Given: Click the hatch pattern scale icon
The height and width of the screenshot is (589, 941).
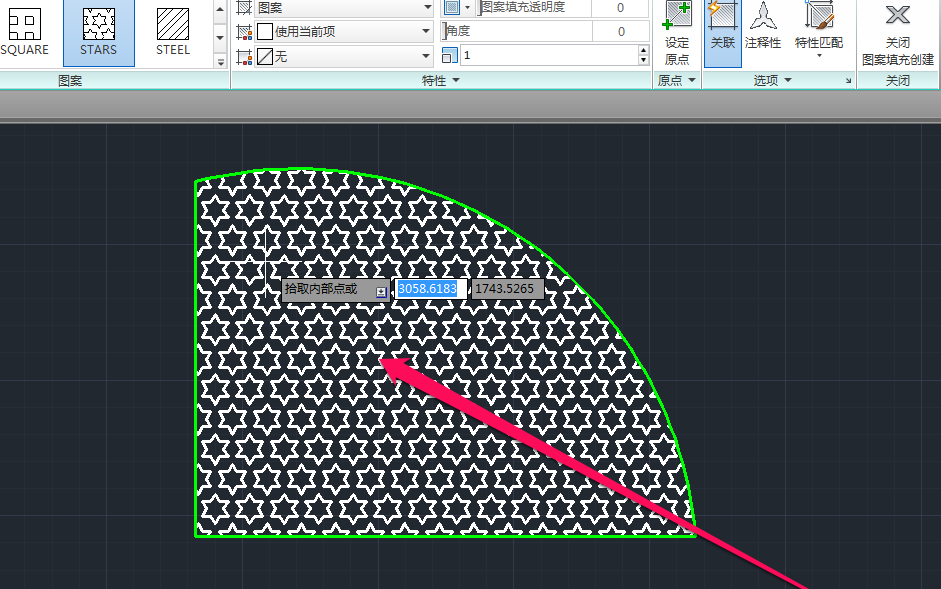Looking at the screenshot, I should coord(449,55).
